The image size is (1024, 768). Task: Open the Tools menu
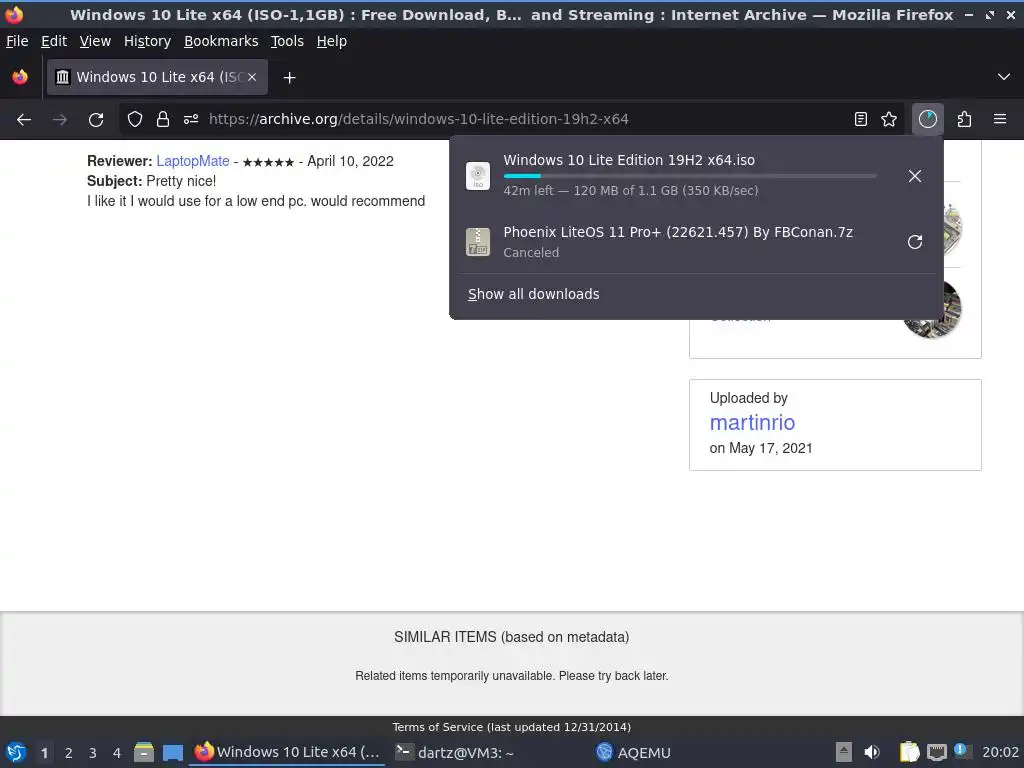(x=287, y=41)
